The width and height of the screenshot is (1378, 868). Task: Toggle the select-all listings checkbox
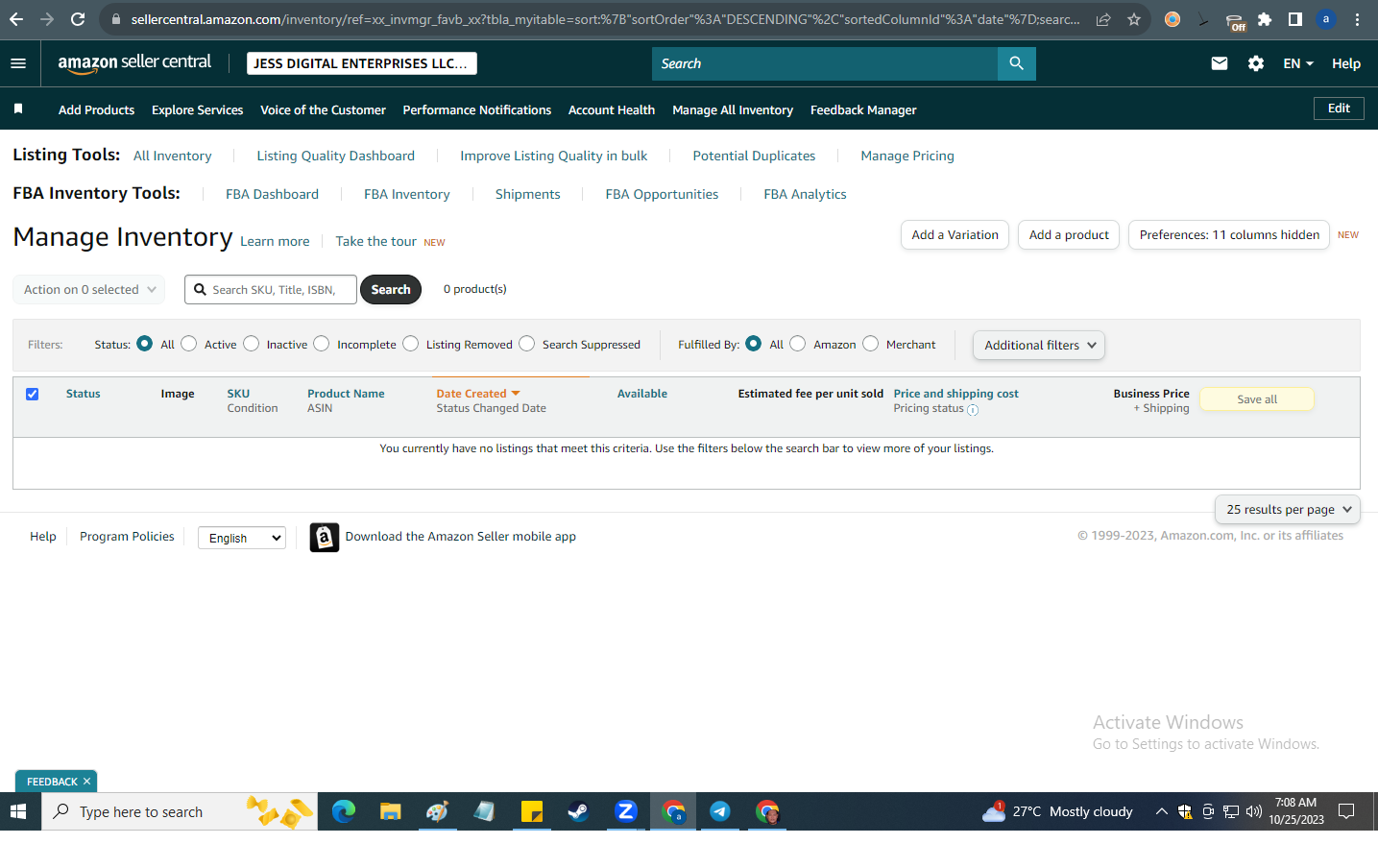[x=33, y=394]
